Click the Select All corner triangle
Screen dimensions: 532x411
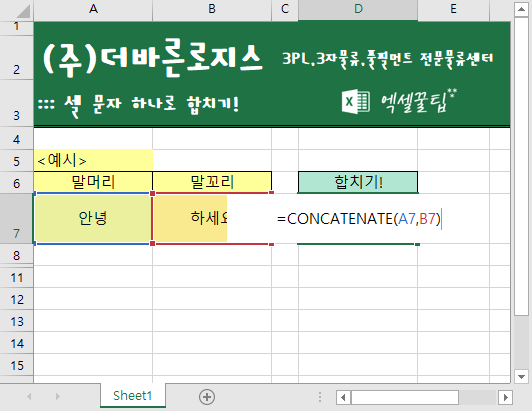coord(23,11)
